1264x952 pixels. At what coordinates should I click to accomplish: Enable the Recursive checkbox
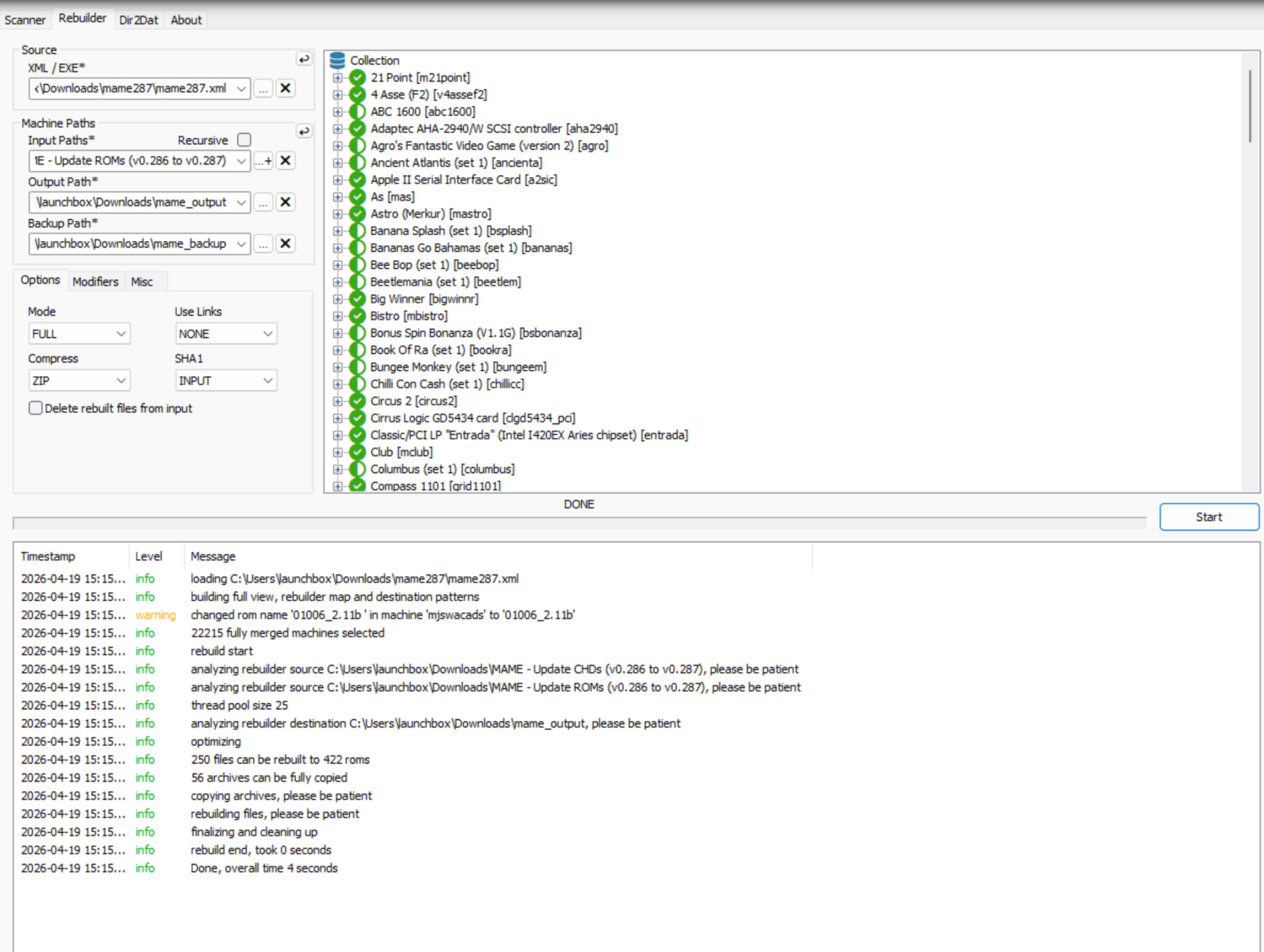(244, 140)
